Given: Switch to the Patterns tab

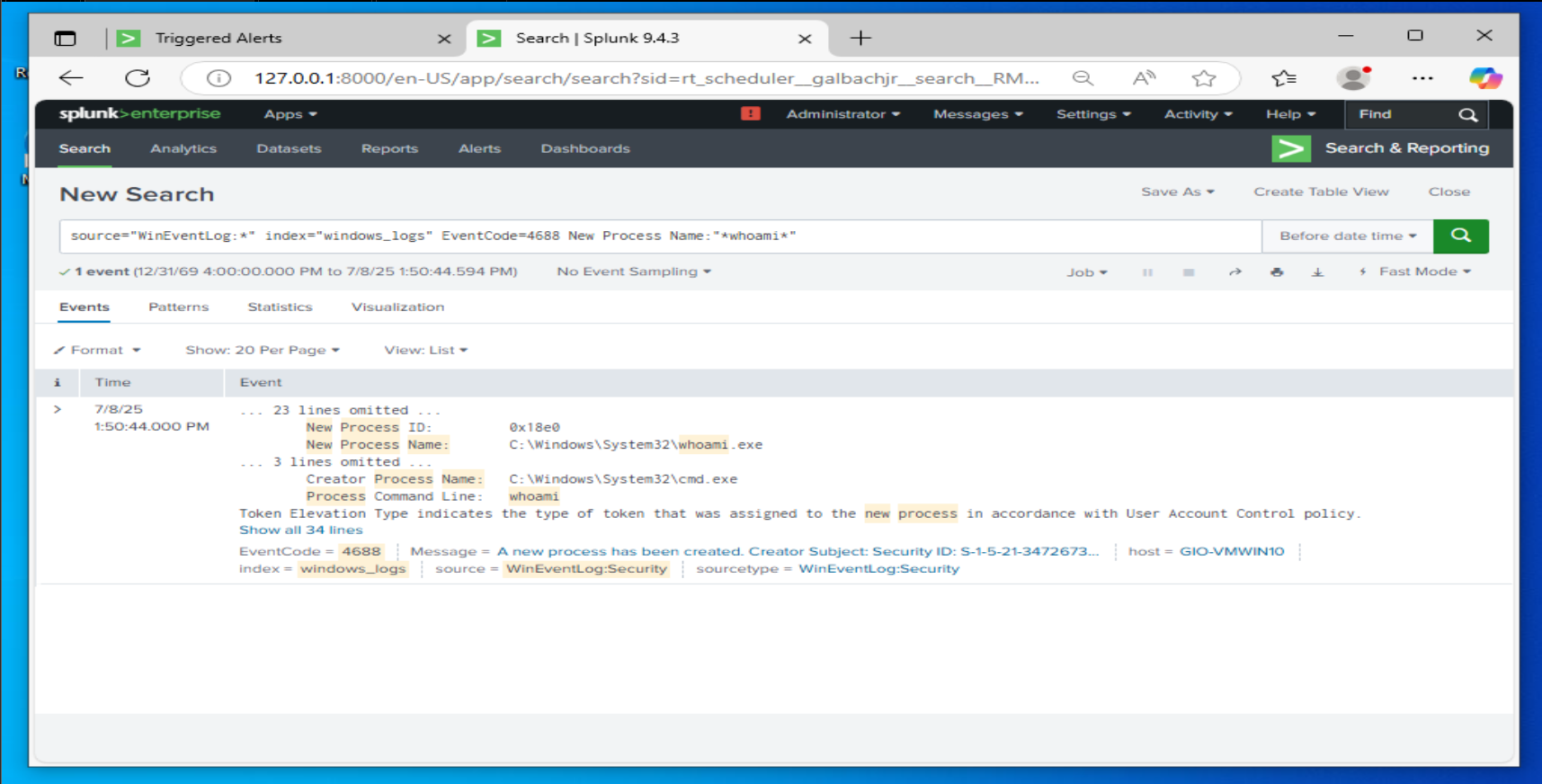Looking at the screenshot, I should (x=178, y=307).
